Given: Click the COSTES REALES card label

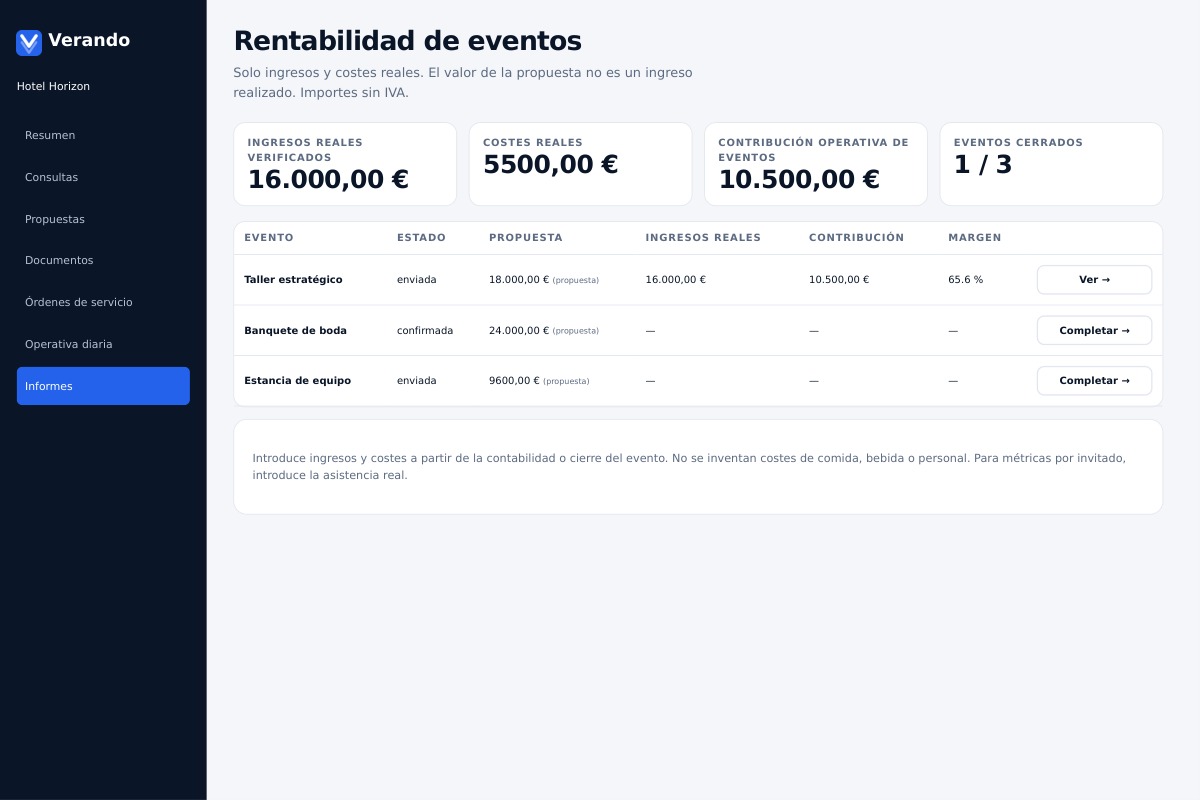Looking at the screenshot, I should click(x=533, y=143).
